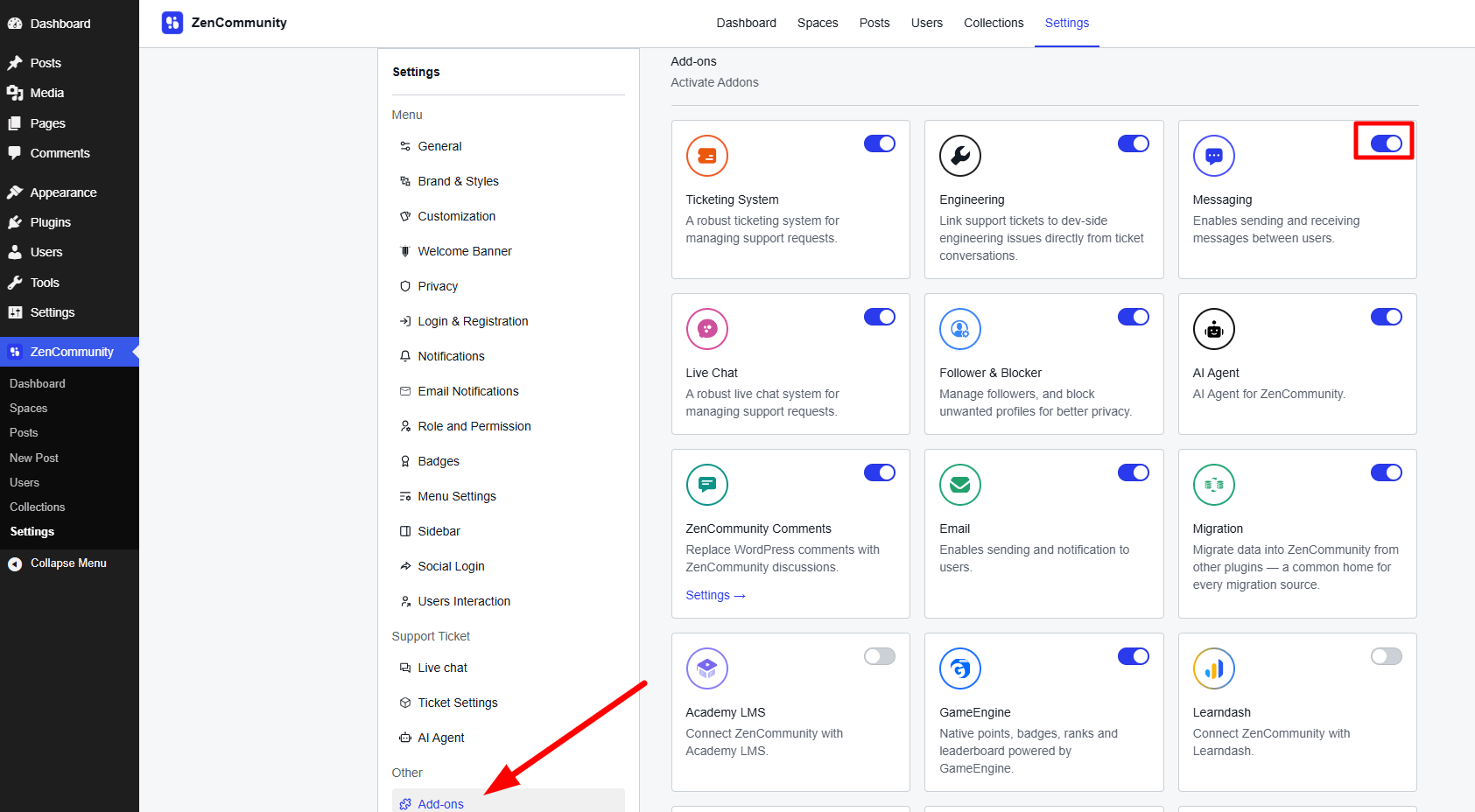Click the WordPress Plugins icon in sidebar

click(x=15, y=222)
